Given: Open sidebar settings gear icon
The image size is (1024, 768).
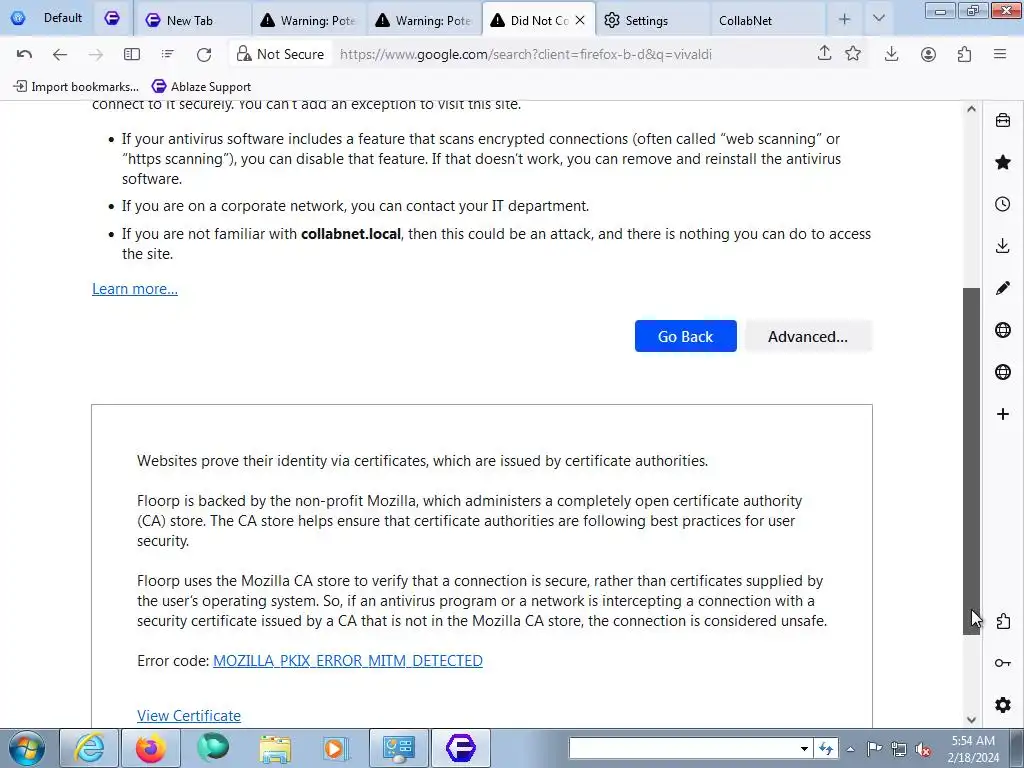Looking at the screenshot, I should (1003, 705).
